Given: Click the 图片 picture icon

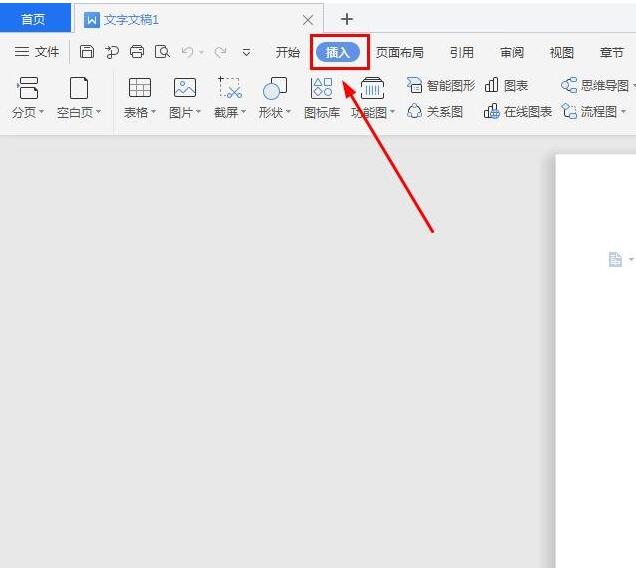Looking at the screenshot, I should (185, 88).
